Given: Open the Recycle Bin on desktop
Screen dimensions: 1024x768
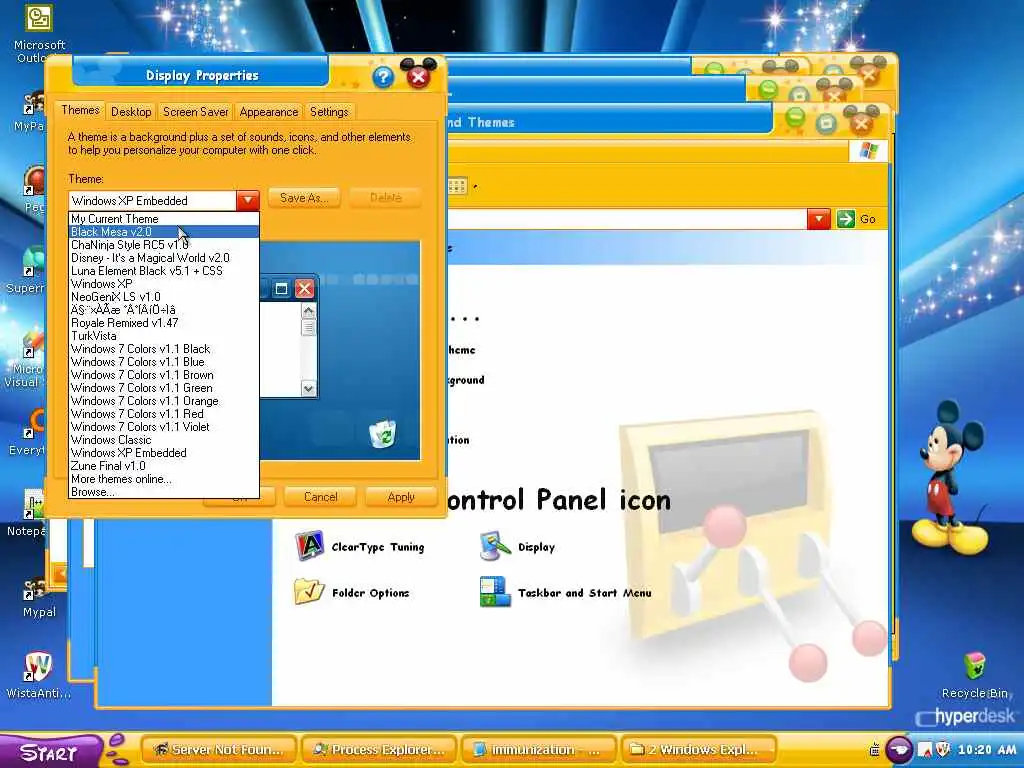Looking at the screenshot, I should [974, 675].
